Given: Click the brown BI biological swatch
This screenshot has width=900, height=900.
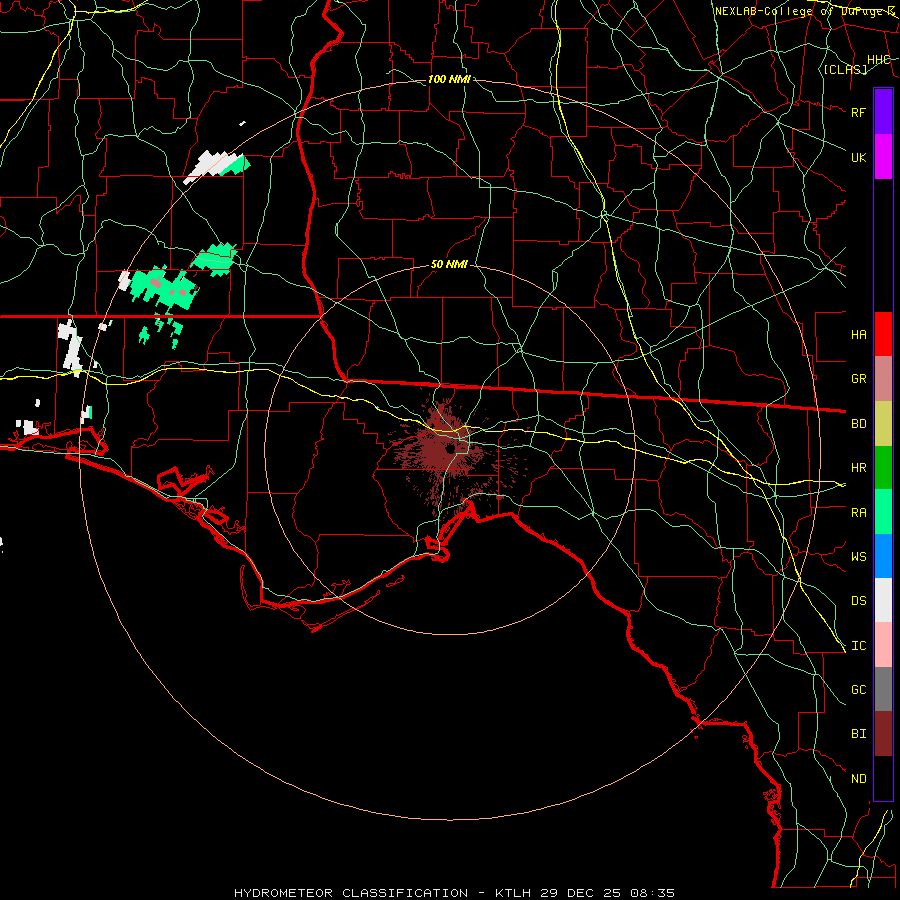Looking at the screenshot, I should pos(883,734).
